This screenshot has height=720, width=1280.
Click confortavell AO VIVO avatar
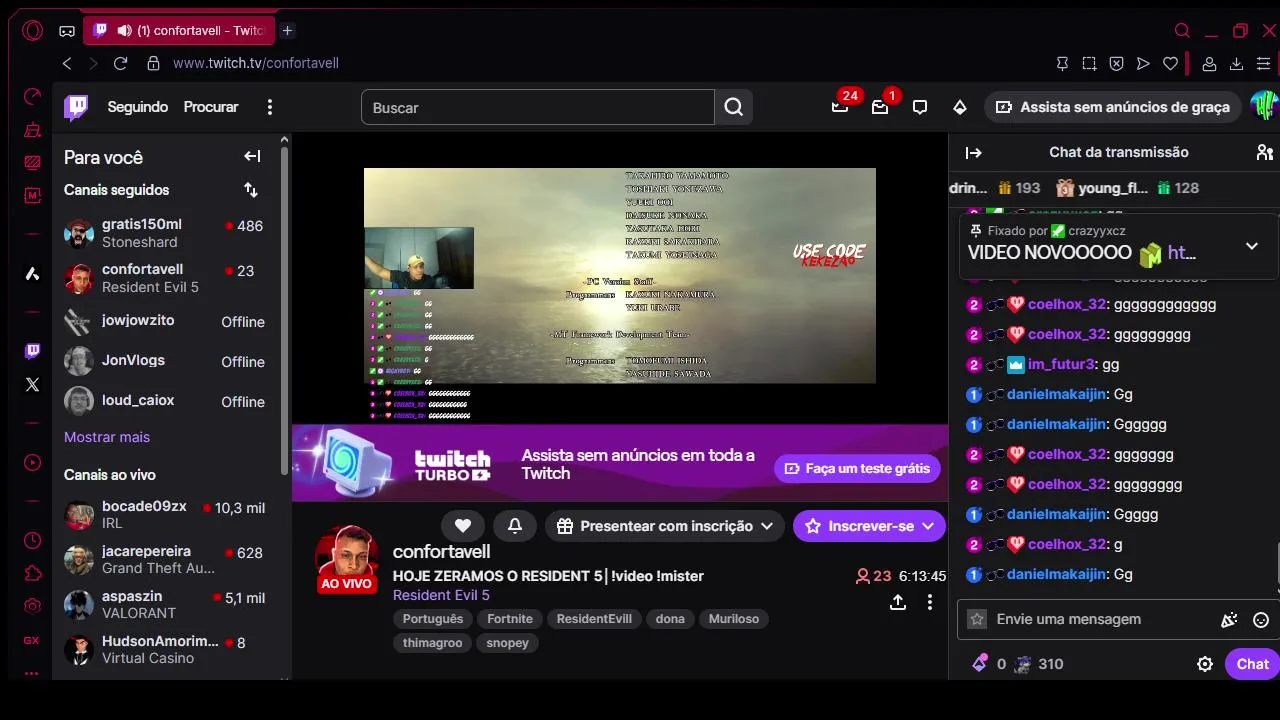346,559
